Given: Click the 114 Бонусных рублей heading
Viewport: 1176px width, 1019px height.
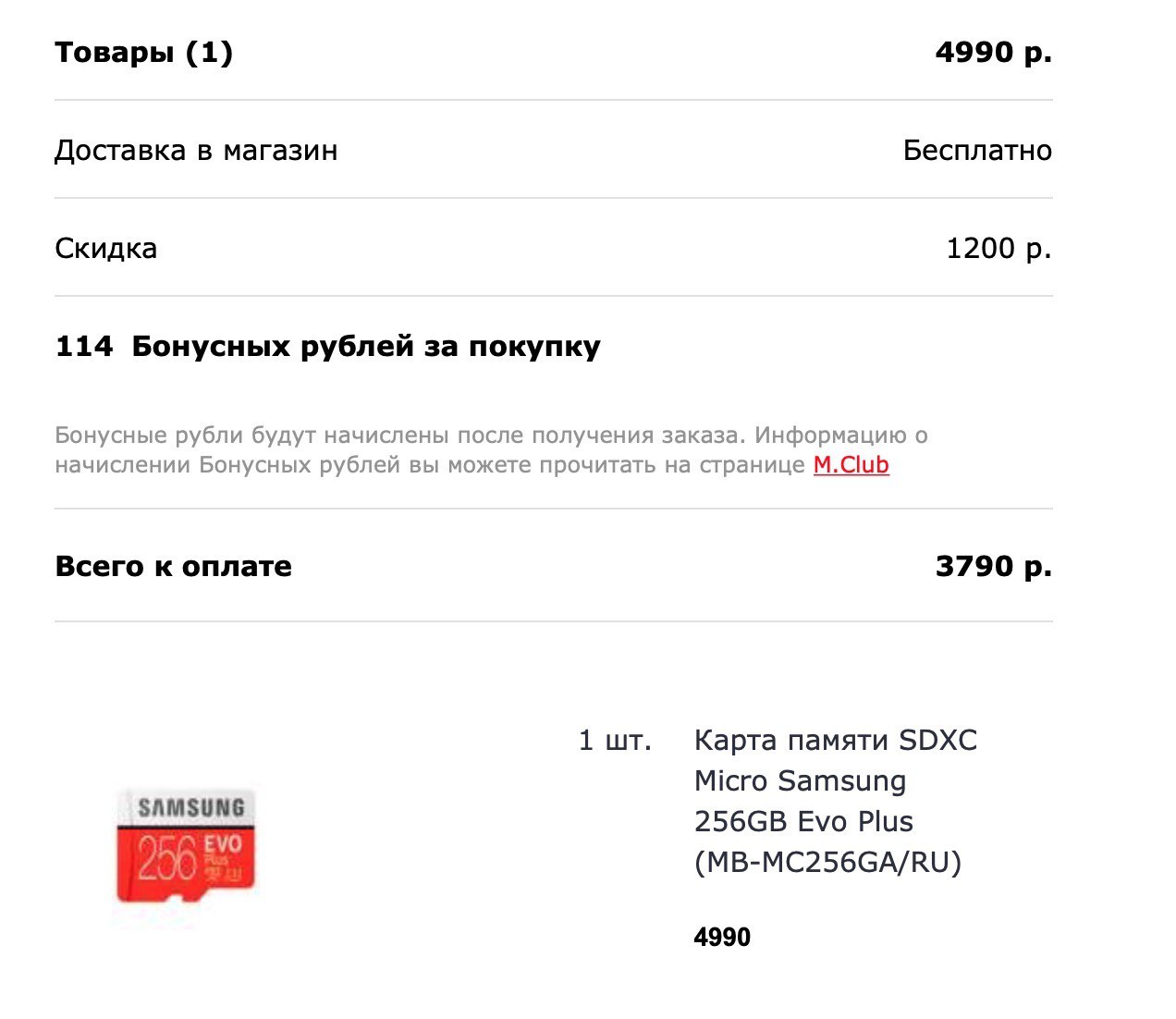Looking at the screenshot, I should pyautogui.click(x=328, y=347).
